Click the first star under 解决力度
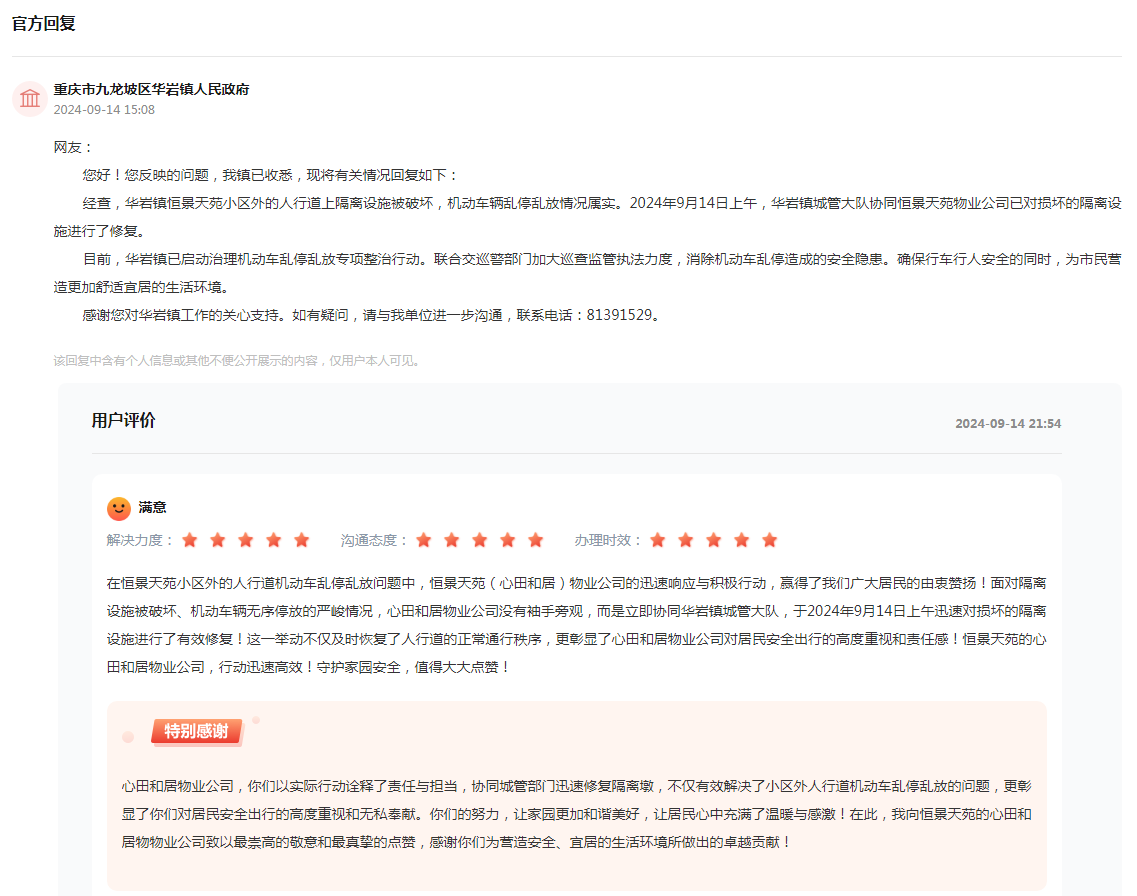This screenshot has height=896, width=1137. pyautogui.click(x=190, y=539)
